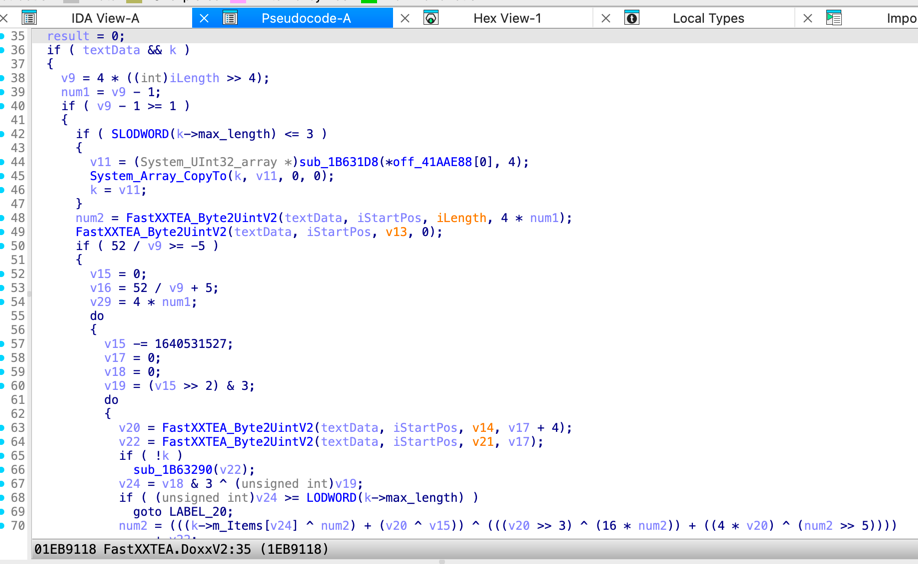
Task: Select FastXXTEA_Byte2UintV2 call on line 48
Action: (201, 218)
